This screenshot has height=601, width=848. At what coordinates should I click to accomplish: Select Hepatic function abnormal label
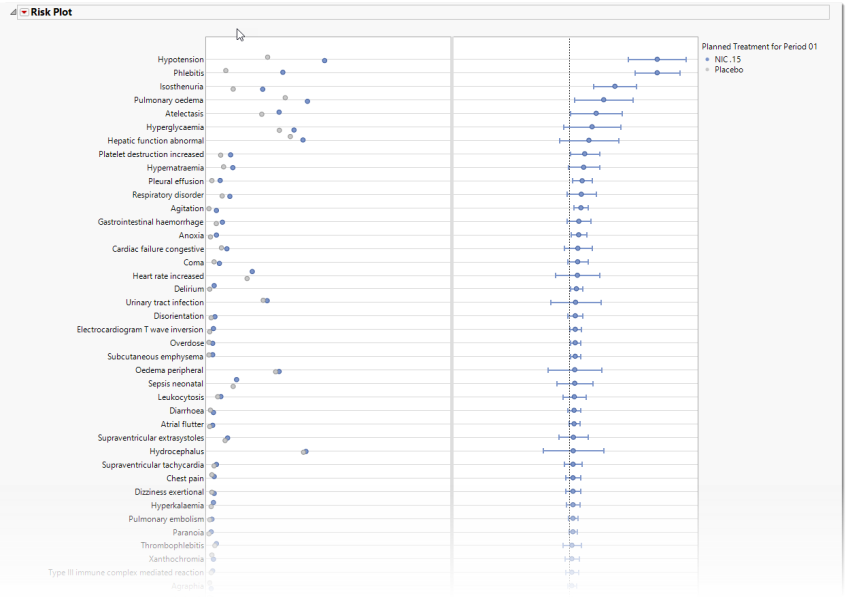click(x=156, y=141)
